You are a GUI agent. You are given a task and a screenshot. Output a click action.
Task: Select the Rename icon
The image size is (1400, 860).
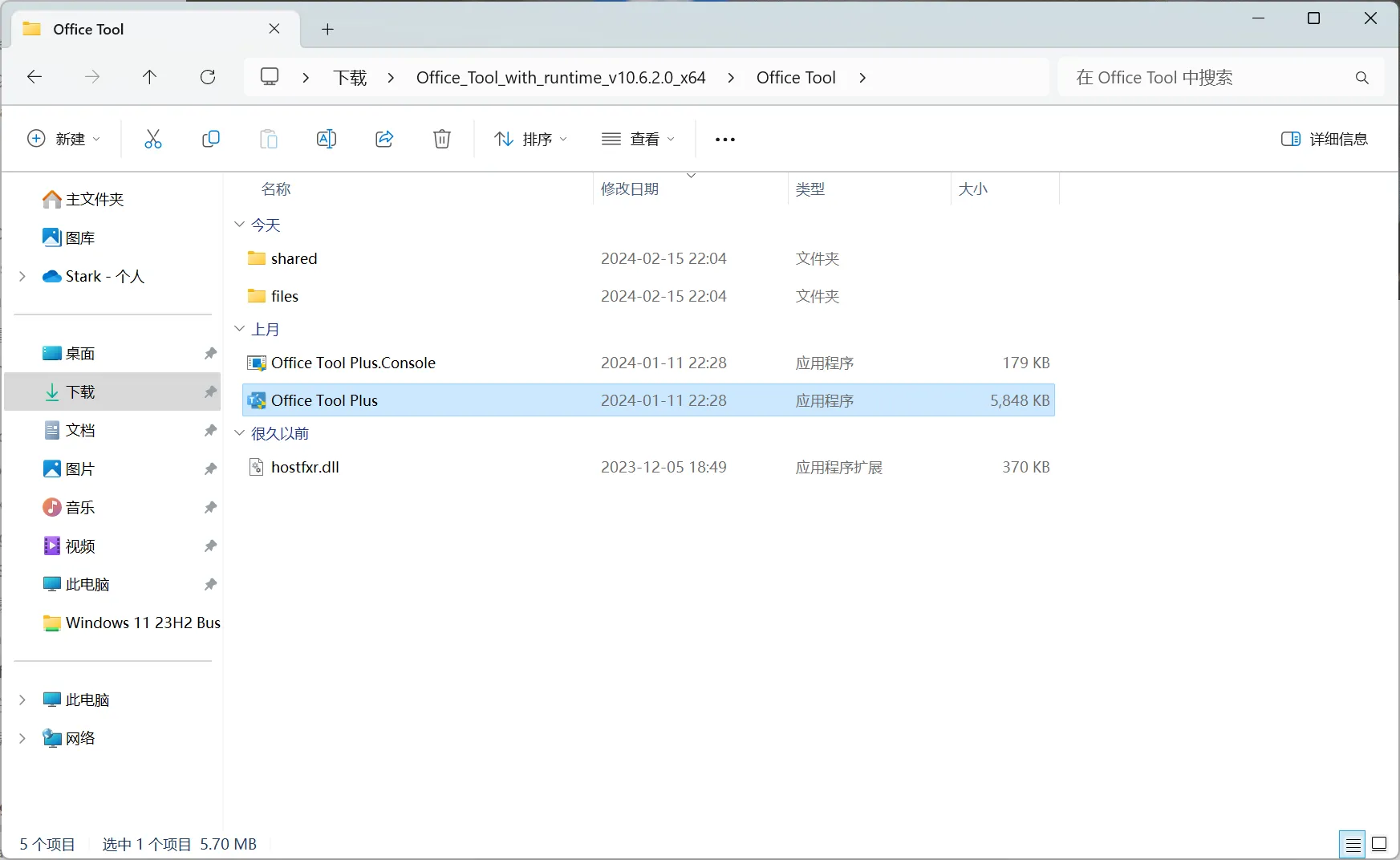327,139
